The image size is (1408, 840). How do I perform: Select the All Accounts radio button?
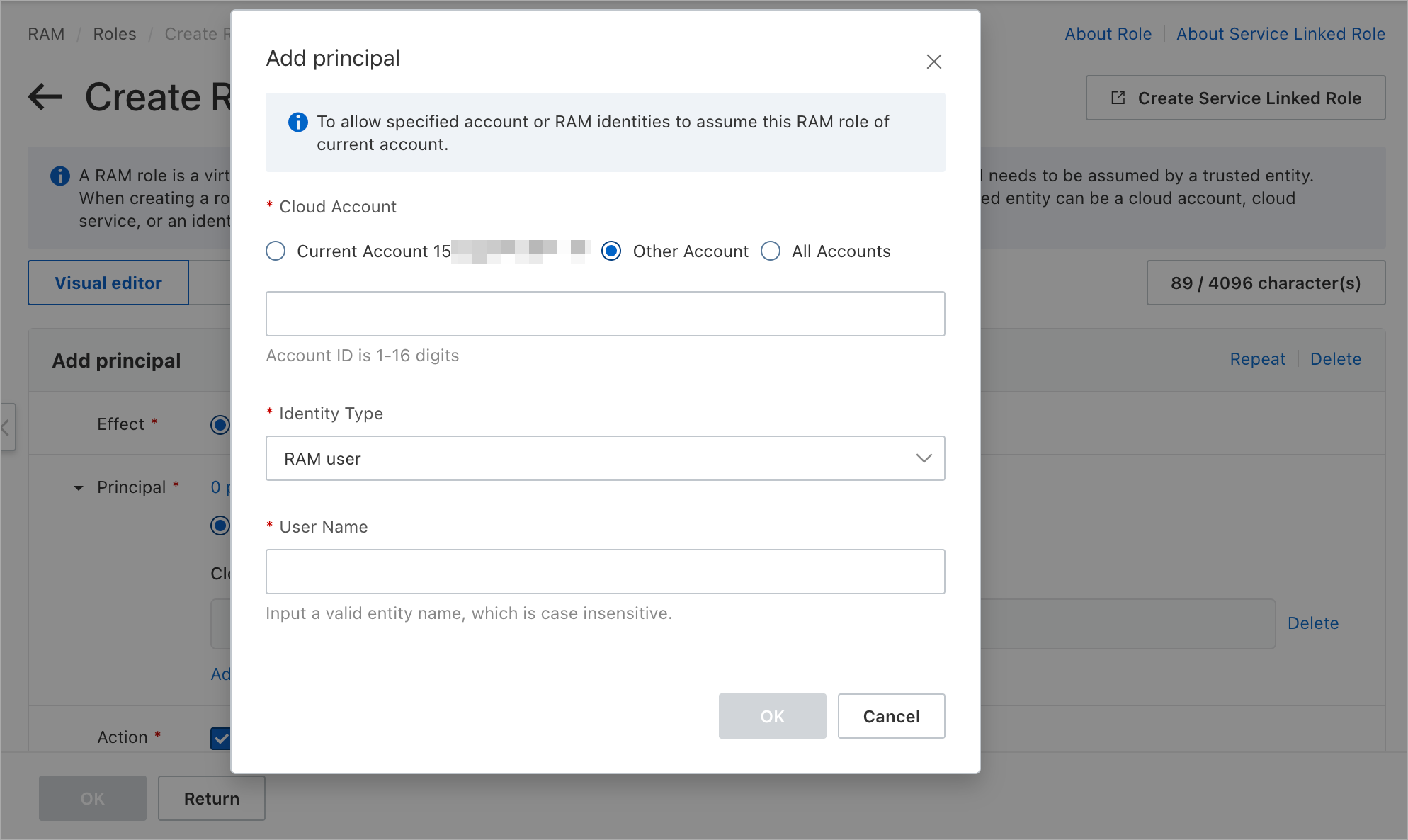point(771,251)
